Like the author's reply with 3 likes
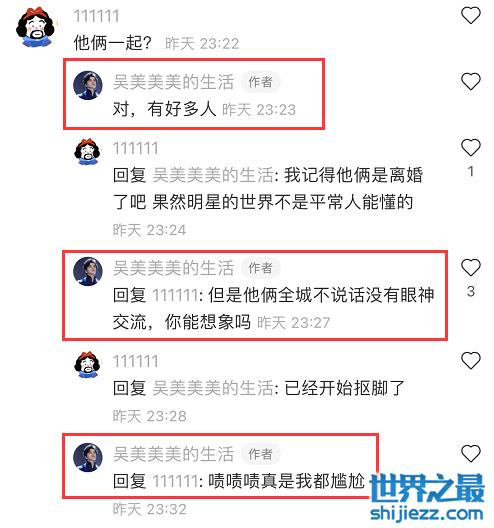Image resolution: width=494 pixels, height=528 pixels. click(x=470, y=267)
